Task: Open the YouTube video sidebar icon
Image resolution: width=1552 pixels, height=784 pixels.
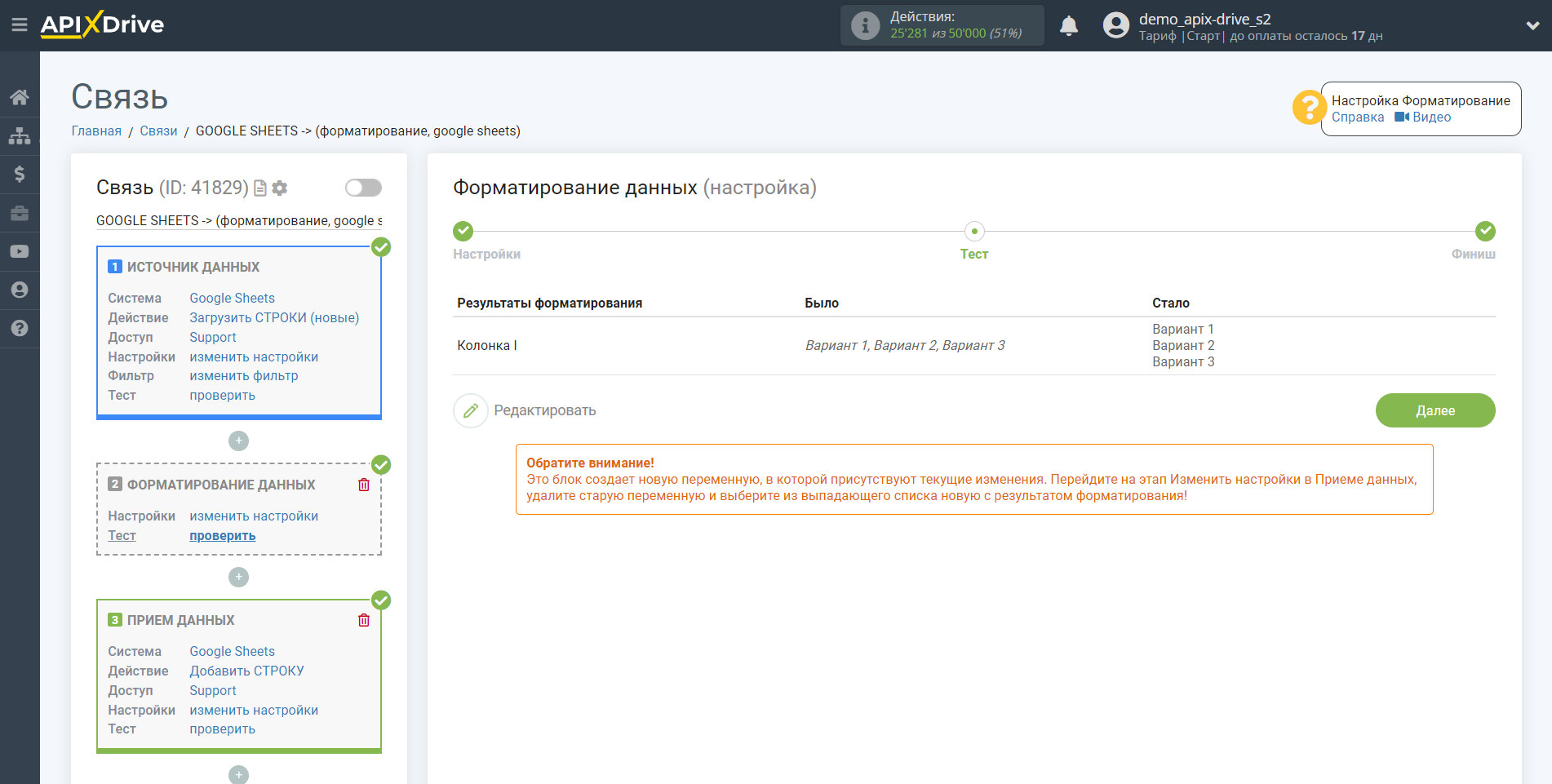Action: point(20,251)
